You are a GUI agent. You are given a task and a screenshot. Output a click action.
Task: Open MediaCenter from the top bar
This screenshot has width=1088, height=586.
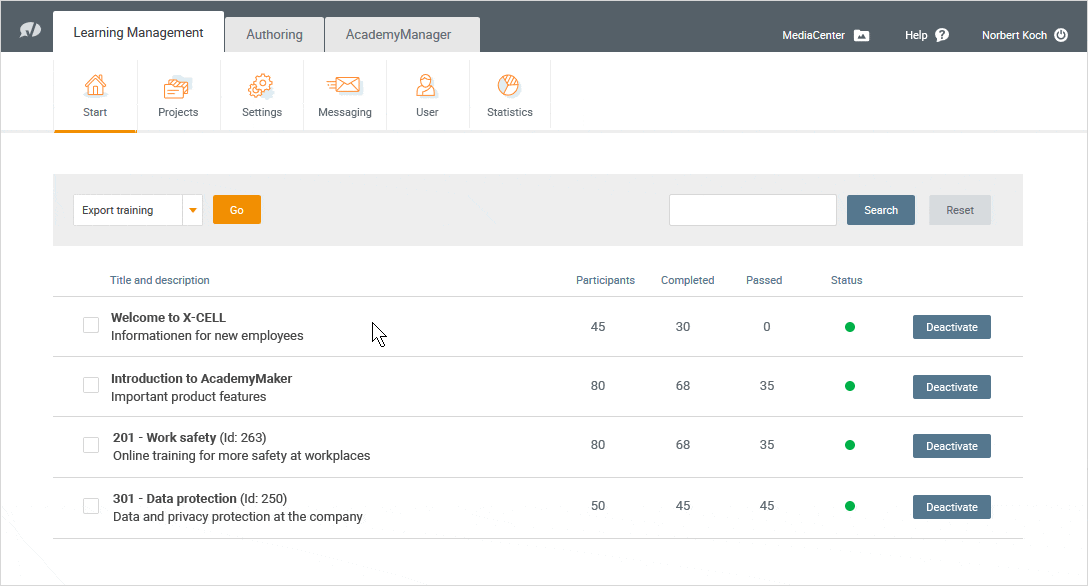[813, 35]
